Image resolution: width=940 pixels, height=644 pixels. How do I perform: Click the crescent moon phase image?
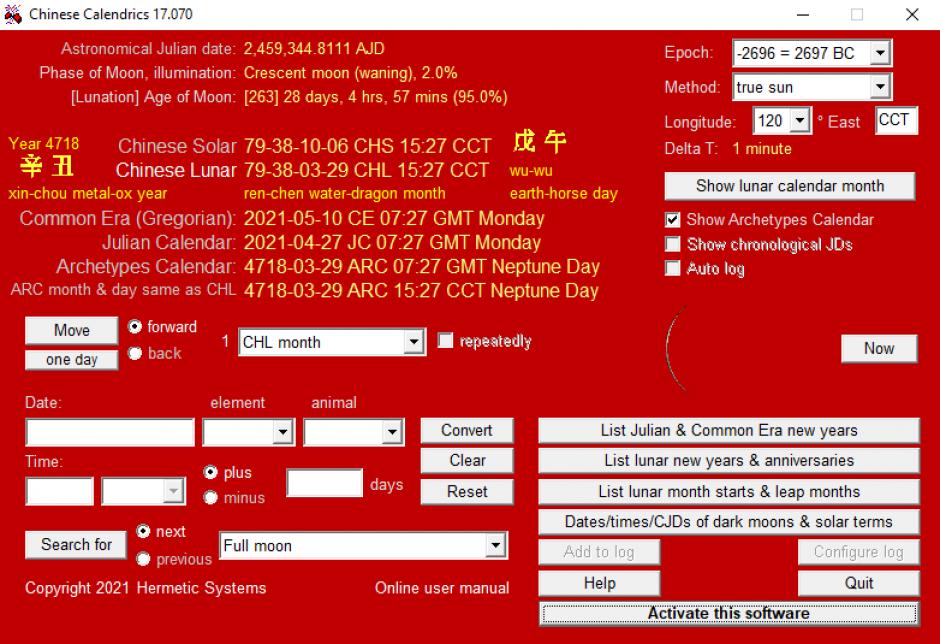675,349
